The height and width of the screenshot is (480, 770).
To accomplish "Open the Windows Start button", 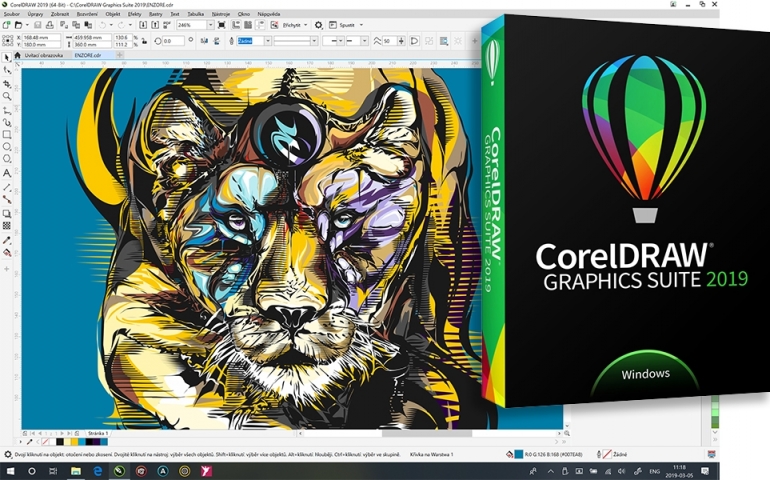I will (10, 471).
